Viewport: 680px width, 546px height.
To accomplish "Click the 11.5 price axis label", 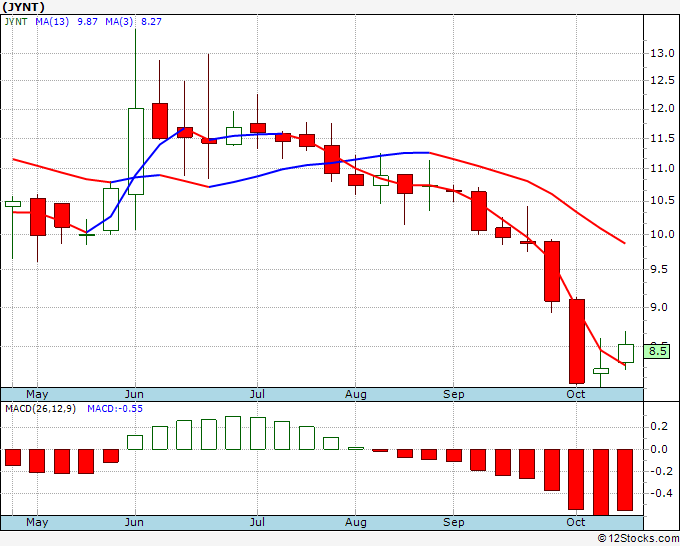I will pos(662,138).
